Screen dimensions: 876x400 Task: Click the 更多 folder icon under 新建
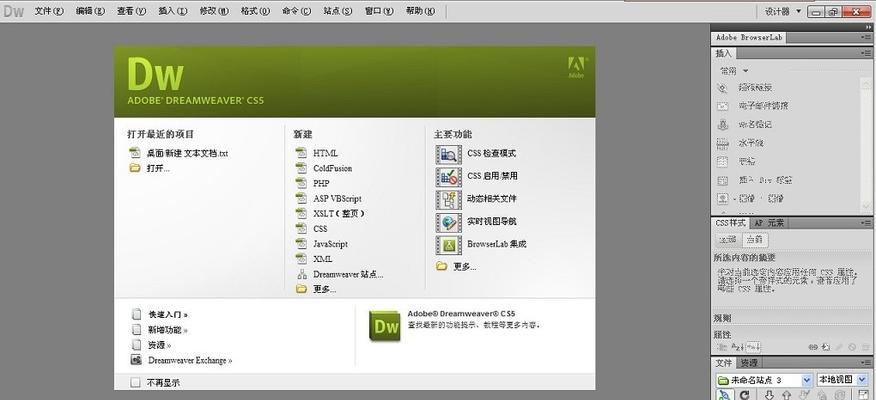(x=302, y=289)
